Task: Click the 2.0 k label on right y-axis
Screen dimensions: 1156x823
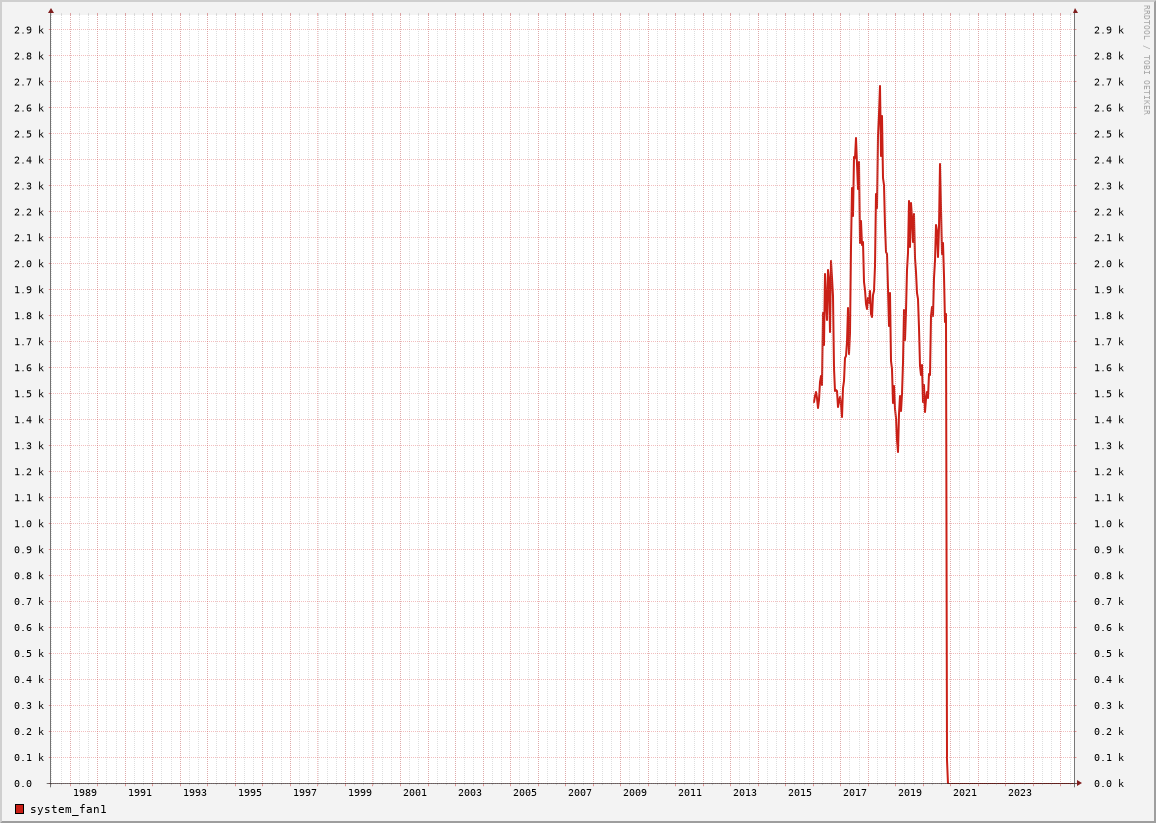Action: [1108, 264]
